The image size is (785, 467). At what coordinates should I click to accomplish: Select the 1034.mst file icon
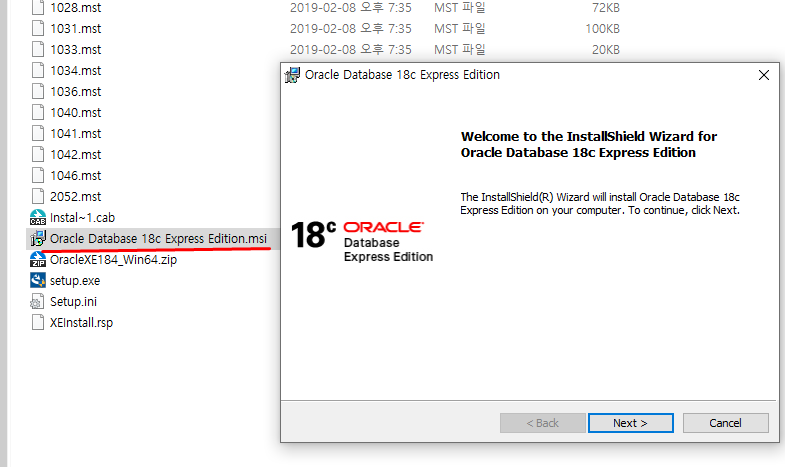(x=38, y=71)
